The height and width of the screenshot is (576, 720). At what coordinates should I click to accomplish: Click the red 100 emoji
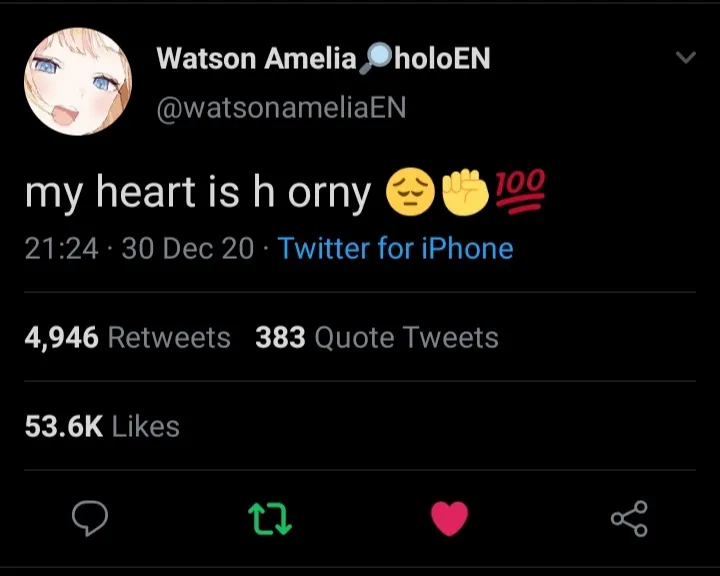[x=520, y=191]
